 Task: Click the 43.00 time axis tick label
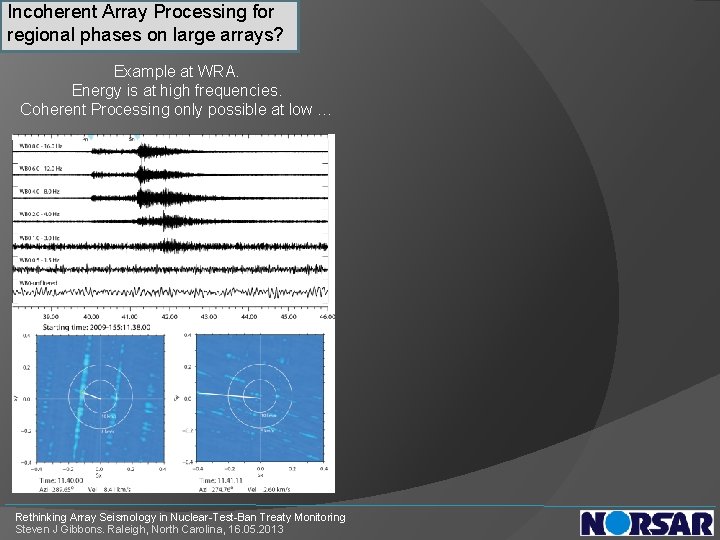(x=209, y=317)
